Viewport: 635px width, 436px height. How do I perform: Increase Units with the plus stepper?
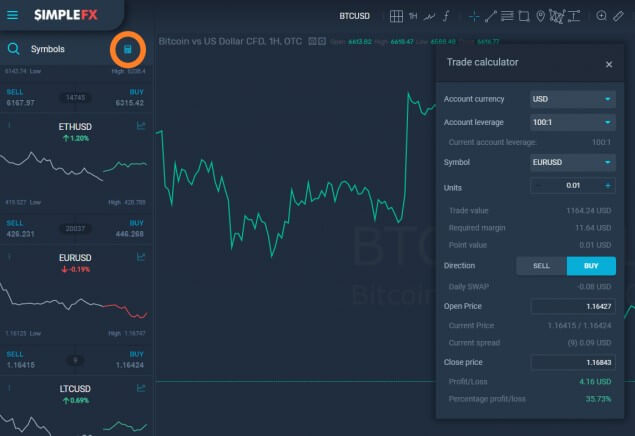(x=607, y=186)
